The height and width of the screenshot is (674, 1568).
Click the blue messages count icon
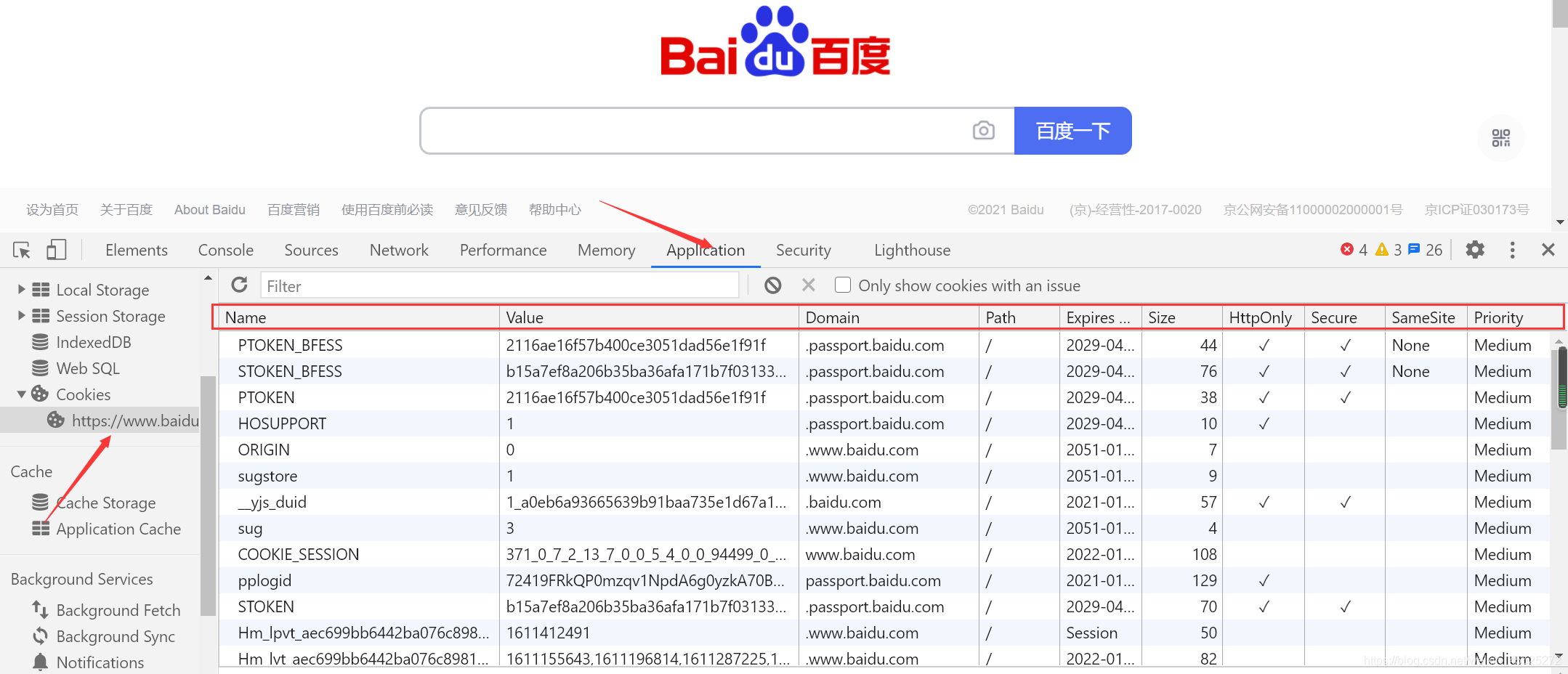point(1414,249)
